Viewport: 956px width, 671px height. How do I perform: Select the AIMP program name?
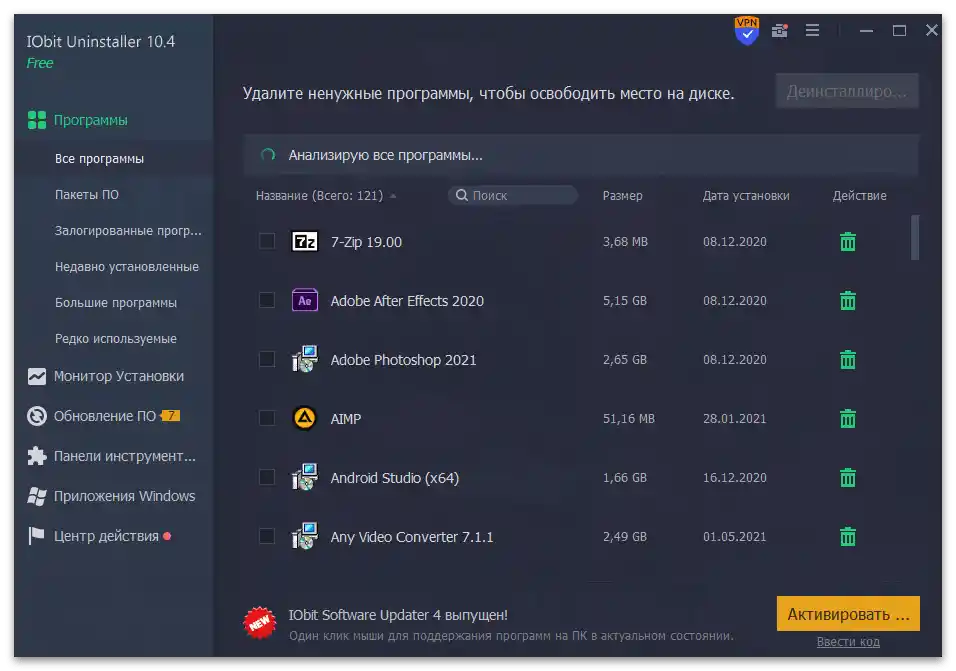(346, 419)
